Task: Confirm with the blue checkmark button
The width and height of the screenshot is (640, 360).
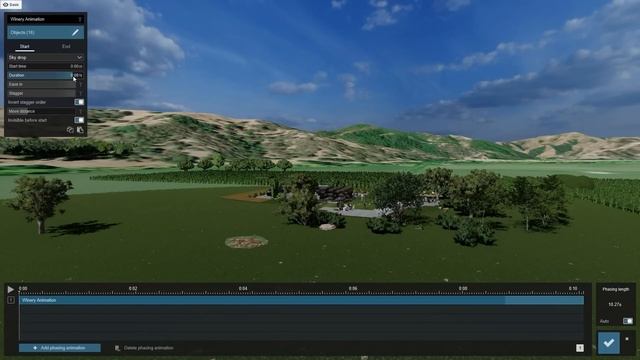Action: pyautogui.click(x=609, y=343)
